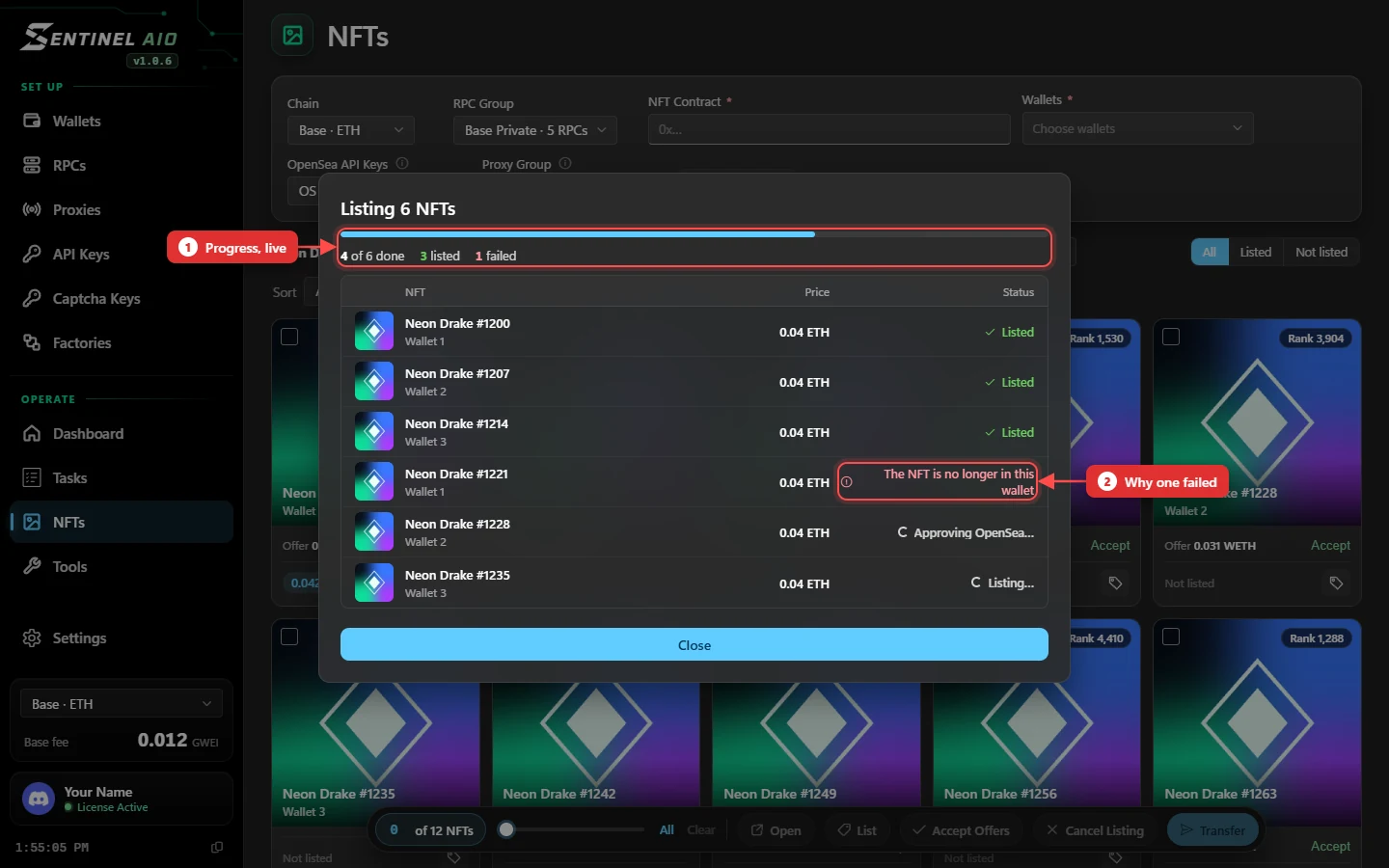Tick the checkbox on Rank 1,288 card

coord(1172,637)
